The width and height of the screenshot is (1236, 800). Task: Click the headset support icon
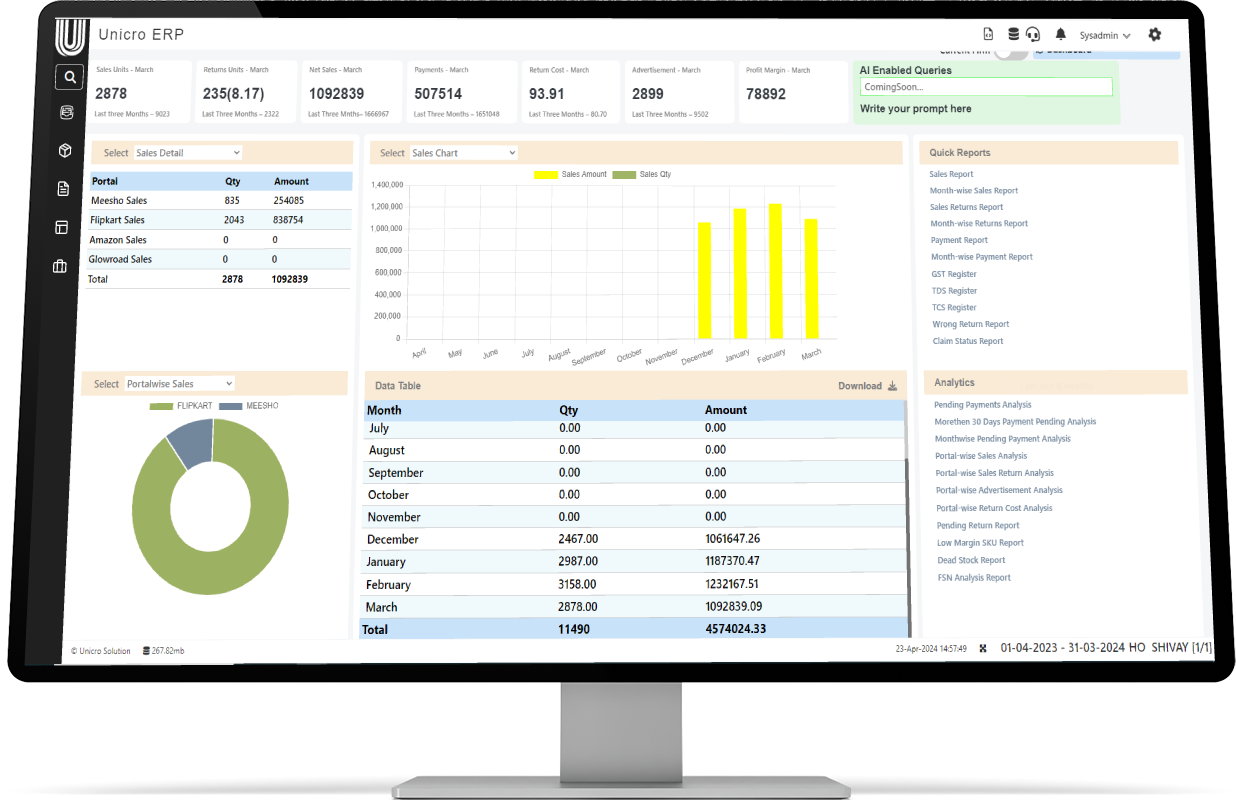coord(1033,34)
